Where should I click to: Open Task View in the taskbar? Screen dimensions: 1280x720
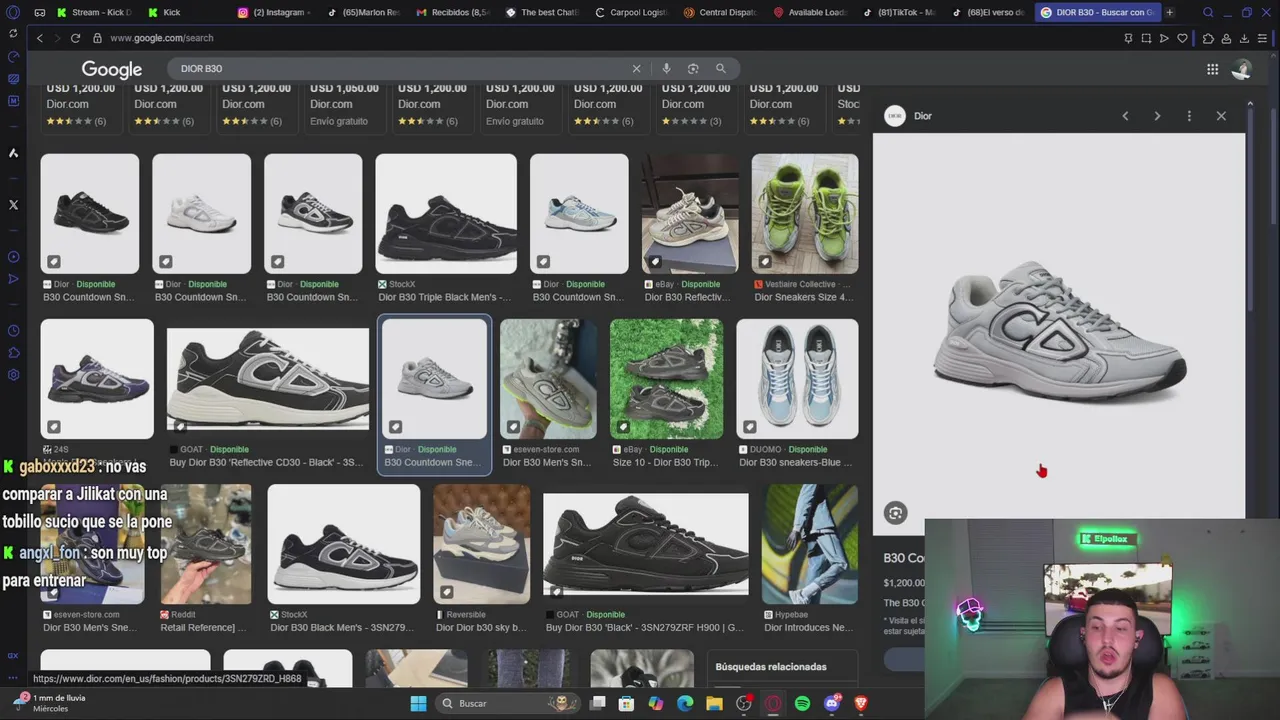[x=597, y=703]
